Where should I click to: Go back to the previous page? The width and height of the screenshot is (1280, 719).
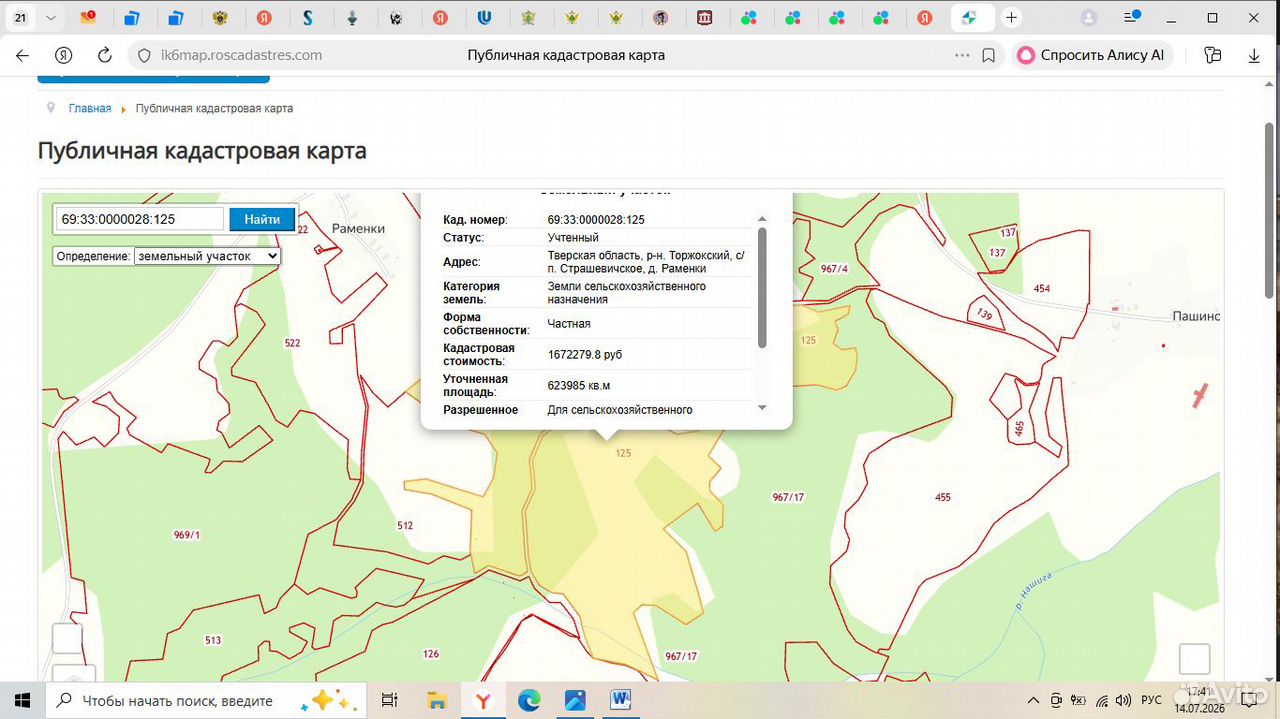point(22,56)
